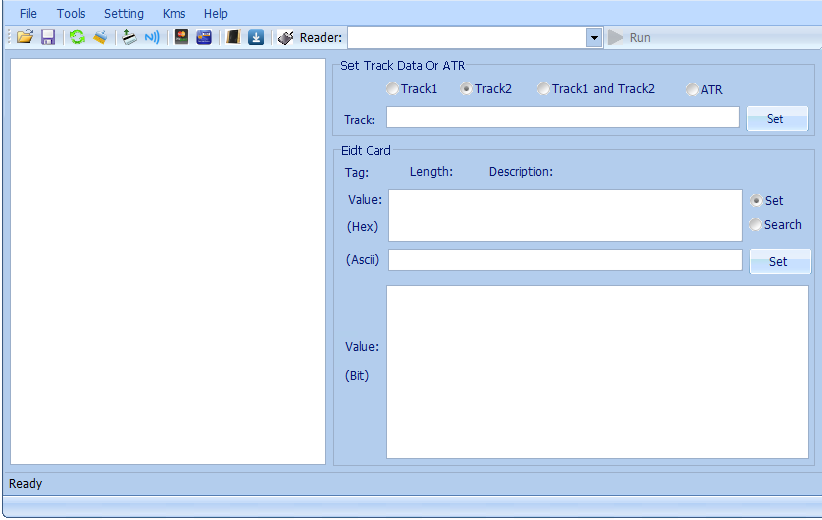The width and height of the screenshot is (822, 520).
Task: Click the reader device icon beside Reader label
Action: 286,37
